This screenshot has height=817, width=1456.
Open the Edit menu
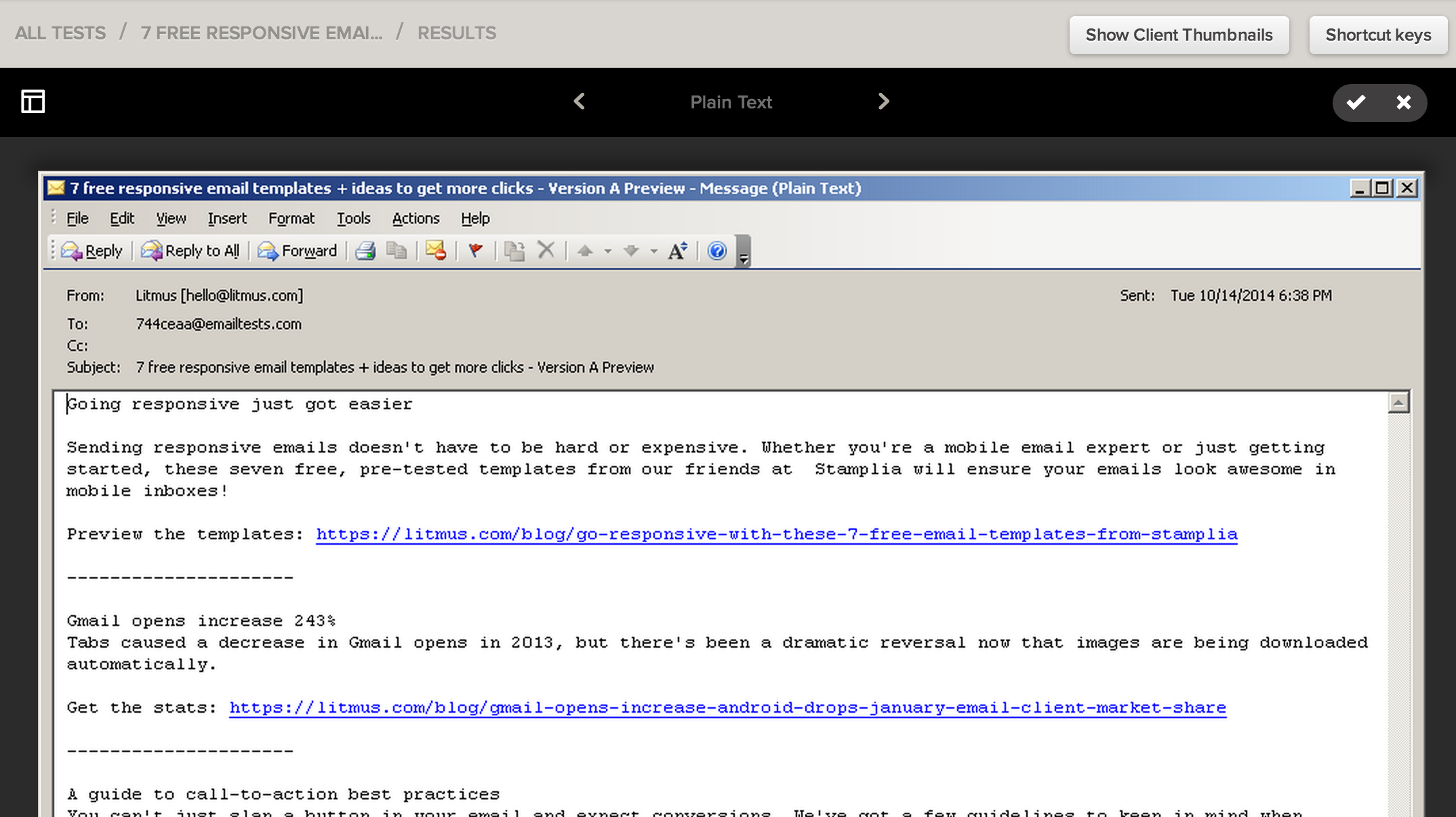[122, 218]
